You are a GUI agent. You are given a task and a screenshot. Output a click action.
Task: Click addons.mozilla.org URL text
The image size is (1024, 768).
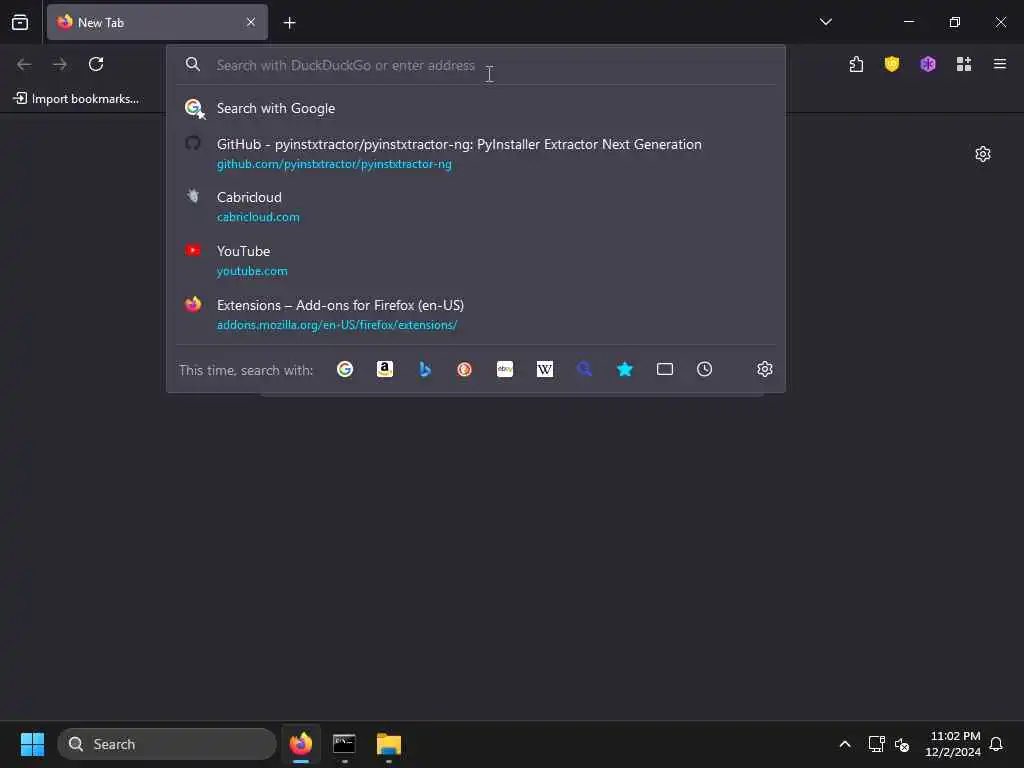(x=337, y=325)
